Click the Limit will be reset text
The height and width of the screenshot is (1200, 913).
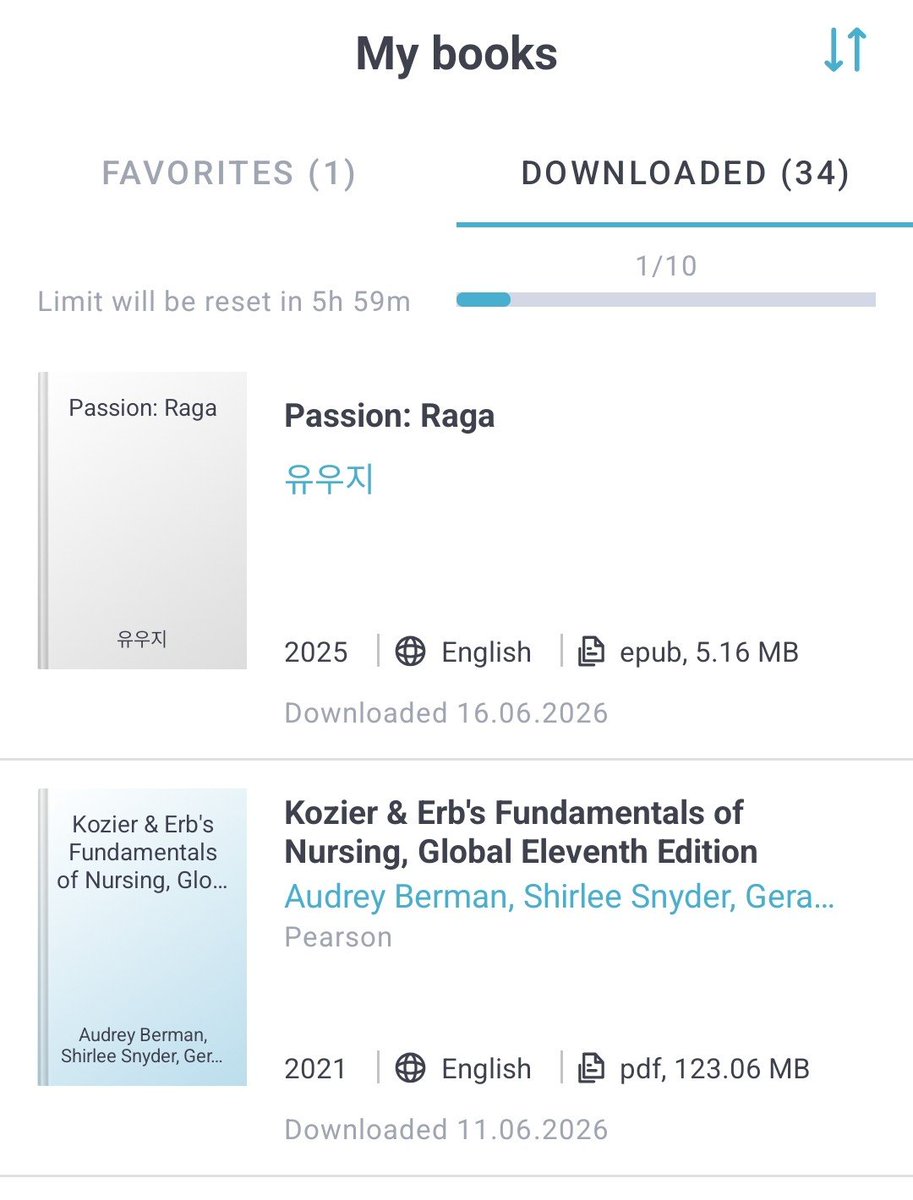coord(224,302)
